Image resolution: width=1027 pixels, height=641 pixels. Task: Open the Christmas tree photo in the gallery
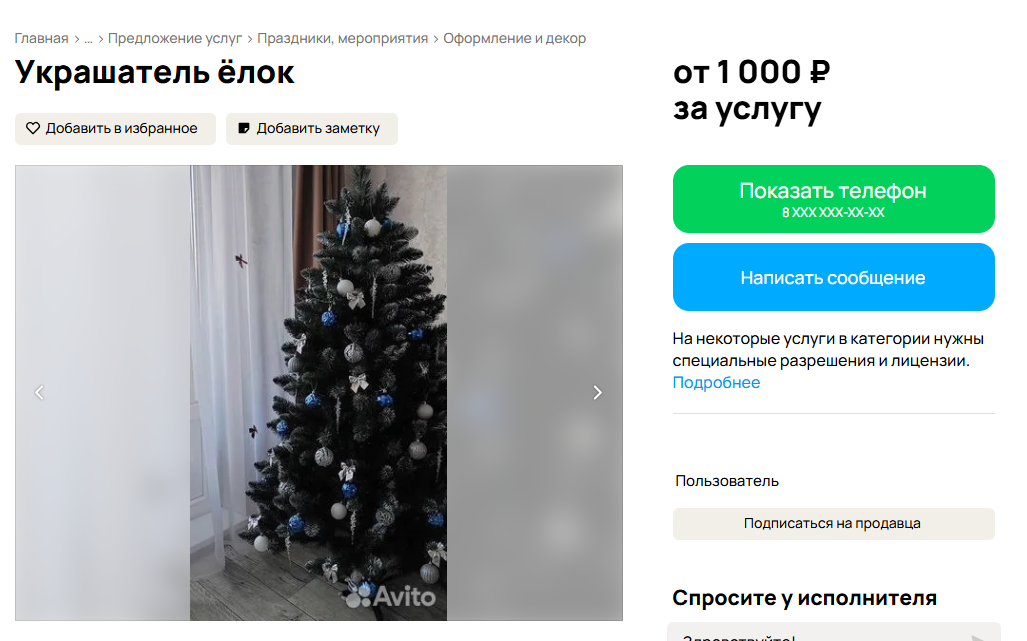319,393
